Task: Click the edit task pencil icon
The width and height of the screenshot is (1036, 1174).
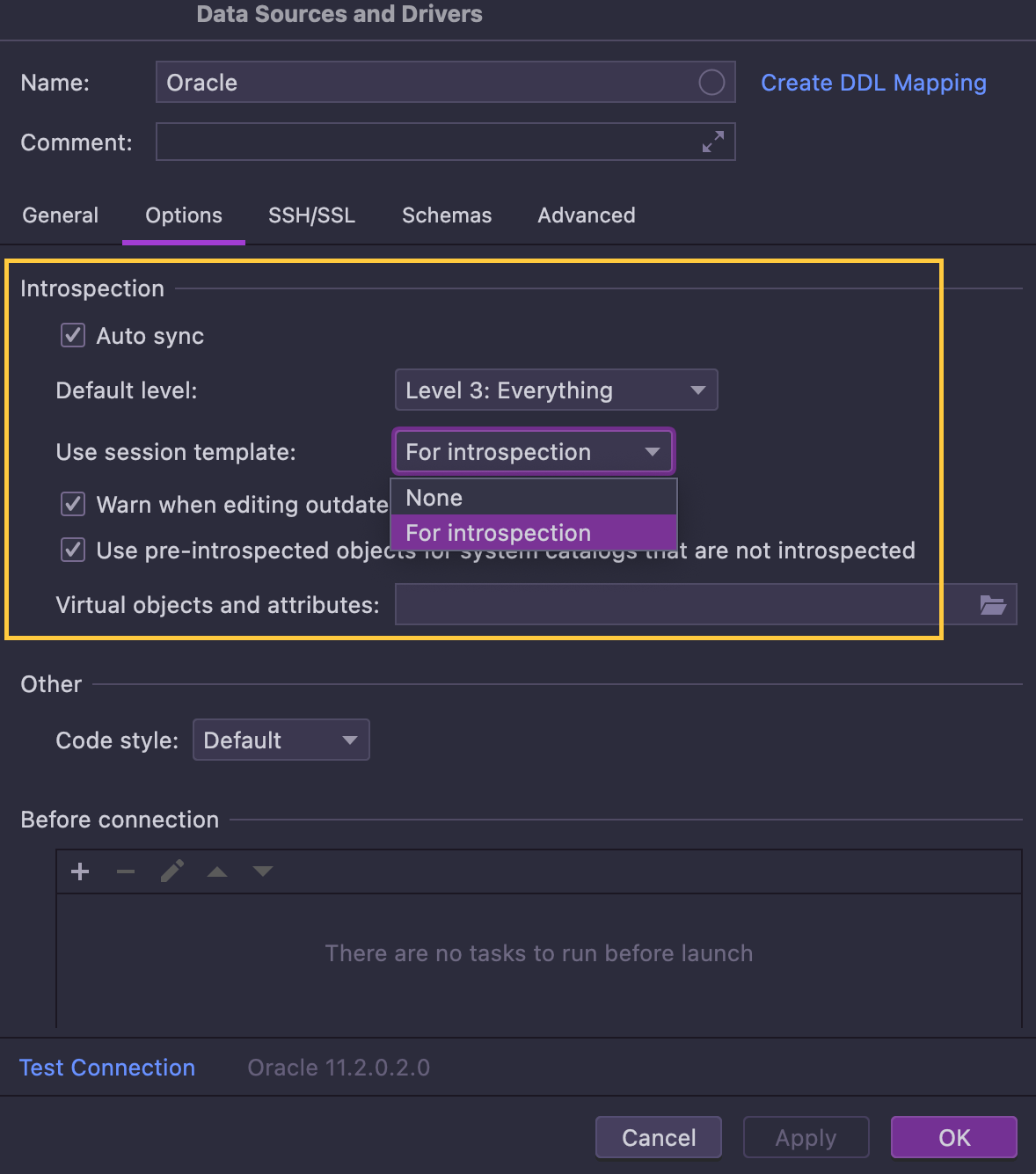Action: click(172, 871)
